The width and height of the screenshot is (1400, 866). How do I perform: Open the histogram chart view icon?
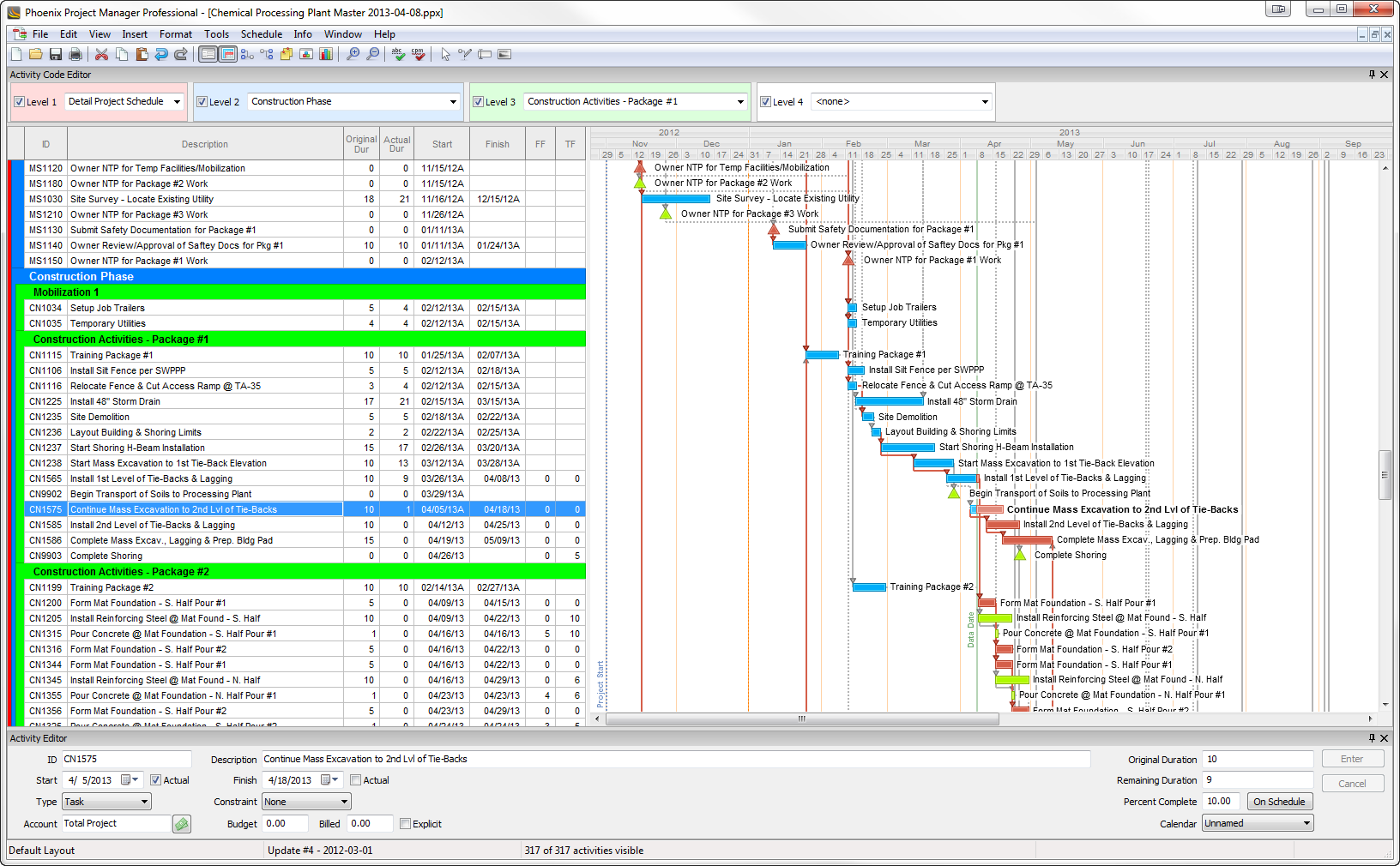click(327, 54)
